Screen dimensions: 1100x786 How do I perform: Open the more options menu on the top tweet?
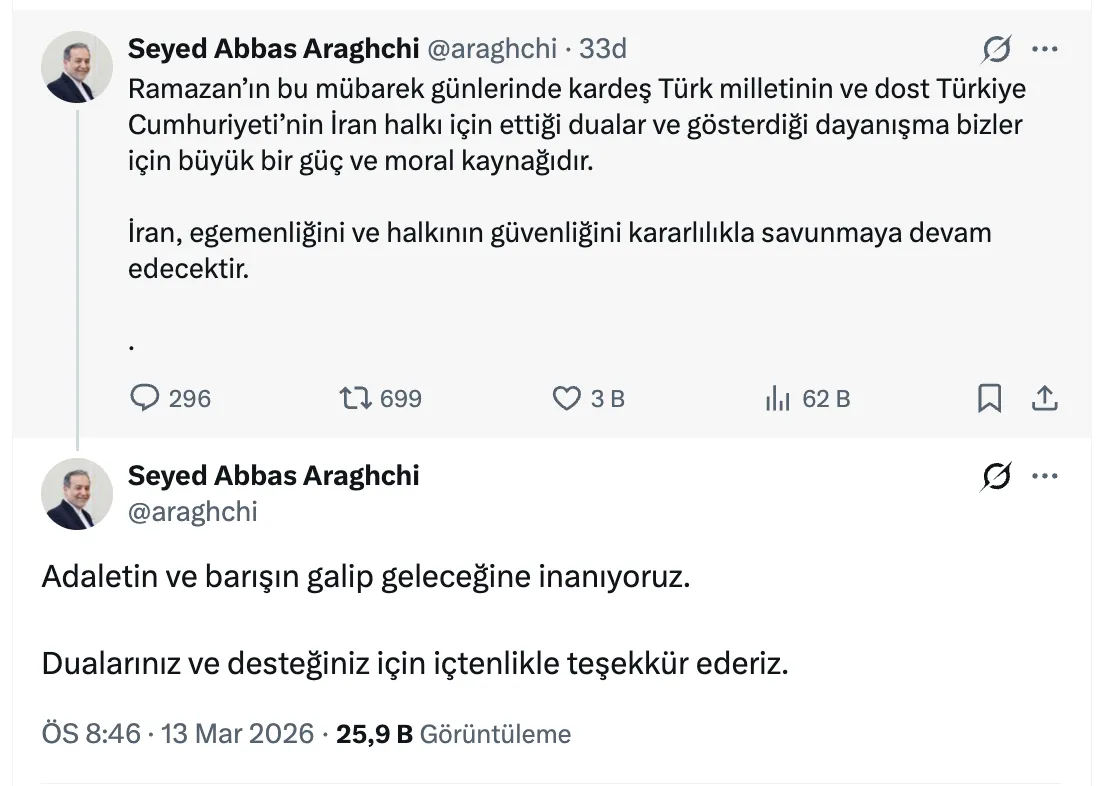coord(1046,46)
